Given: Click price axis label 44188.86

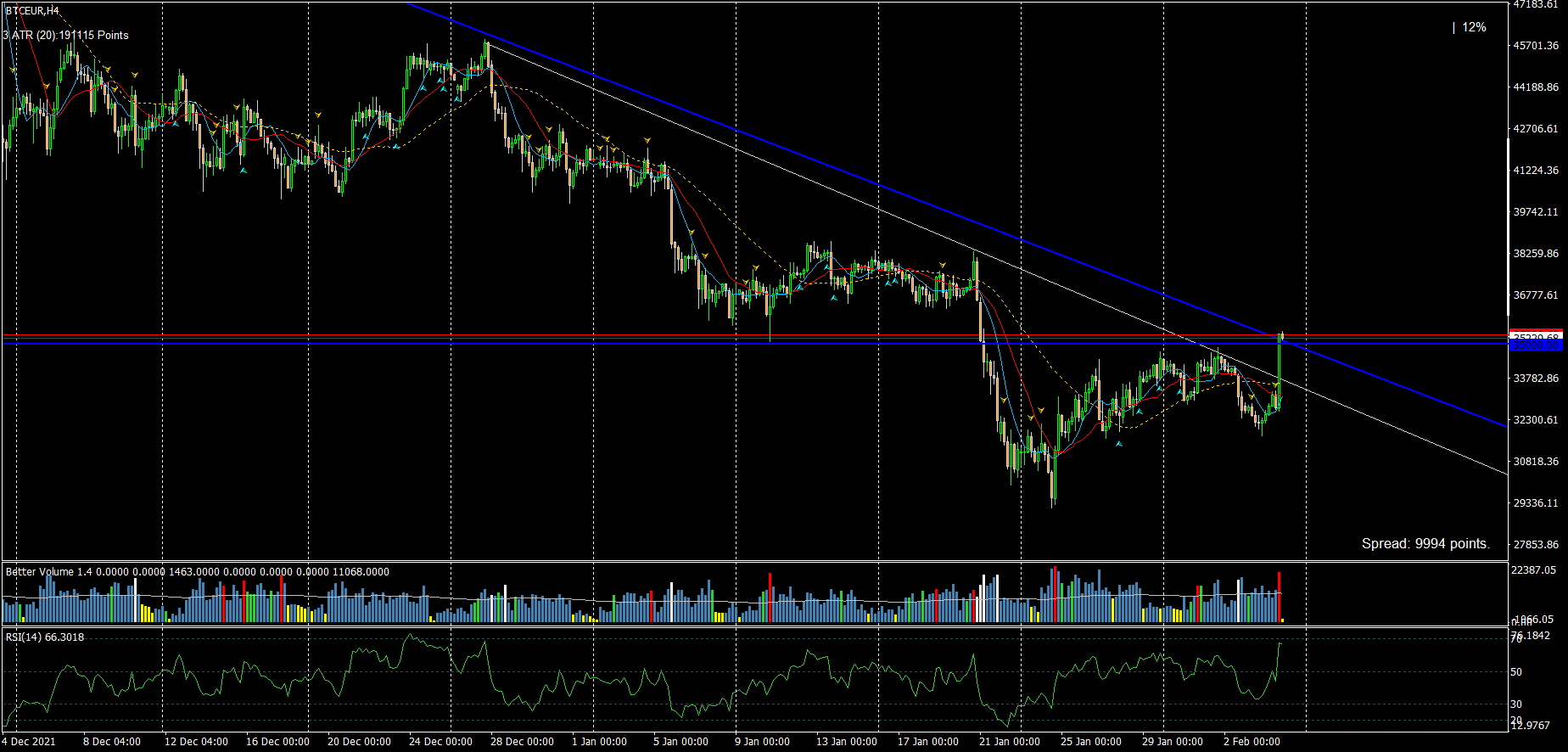Looking at the screenshot, I should pos(1536,87).
